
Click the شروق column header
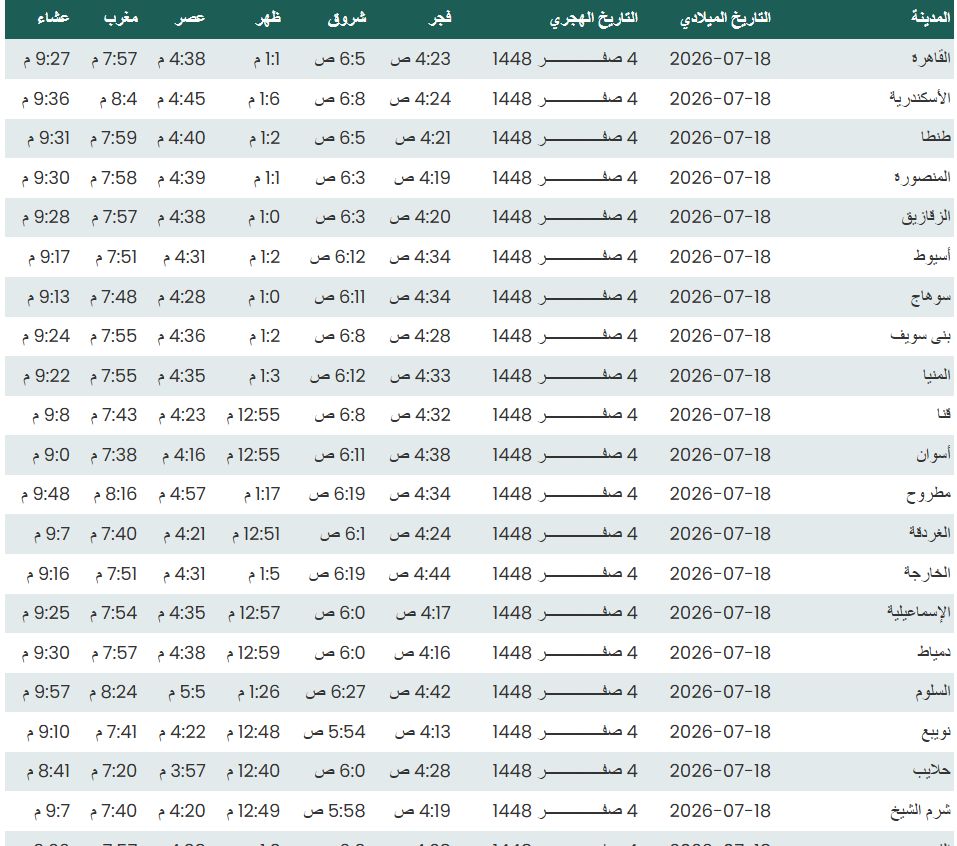pos(347,18)
